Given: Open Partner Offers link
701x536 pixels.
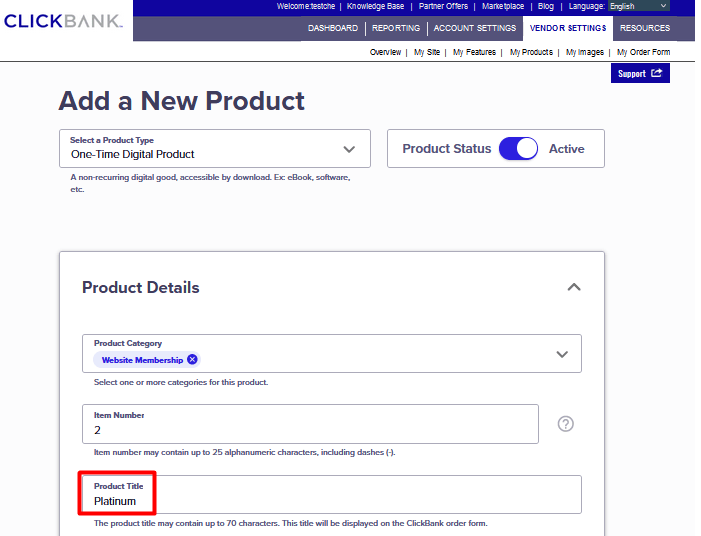Looking at the screenshot, I should tap(443, 6).
